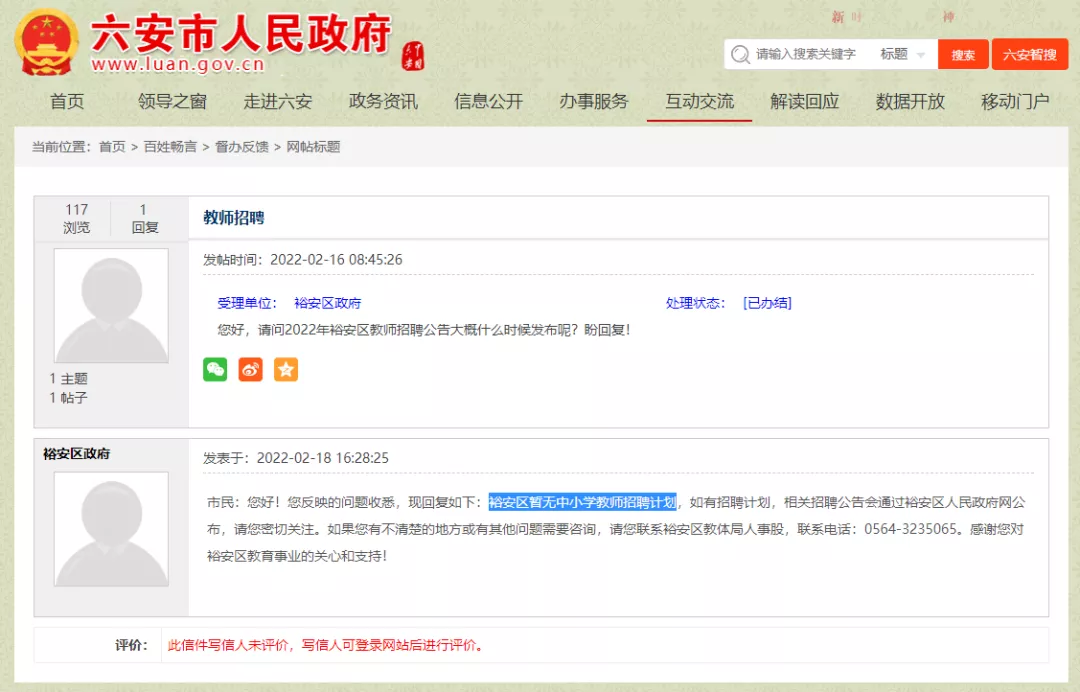Click the 移动门户 navigation item
Image resolution: width=1080 pixels, height=692 pixels.
coord(1015,101)
